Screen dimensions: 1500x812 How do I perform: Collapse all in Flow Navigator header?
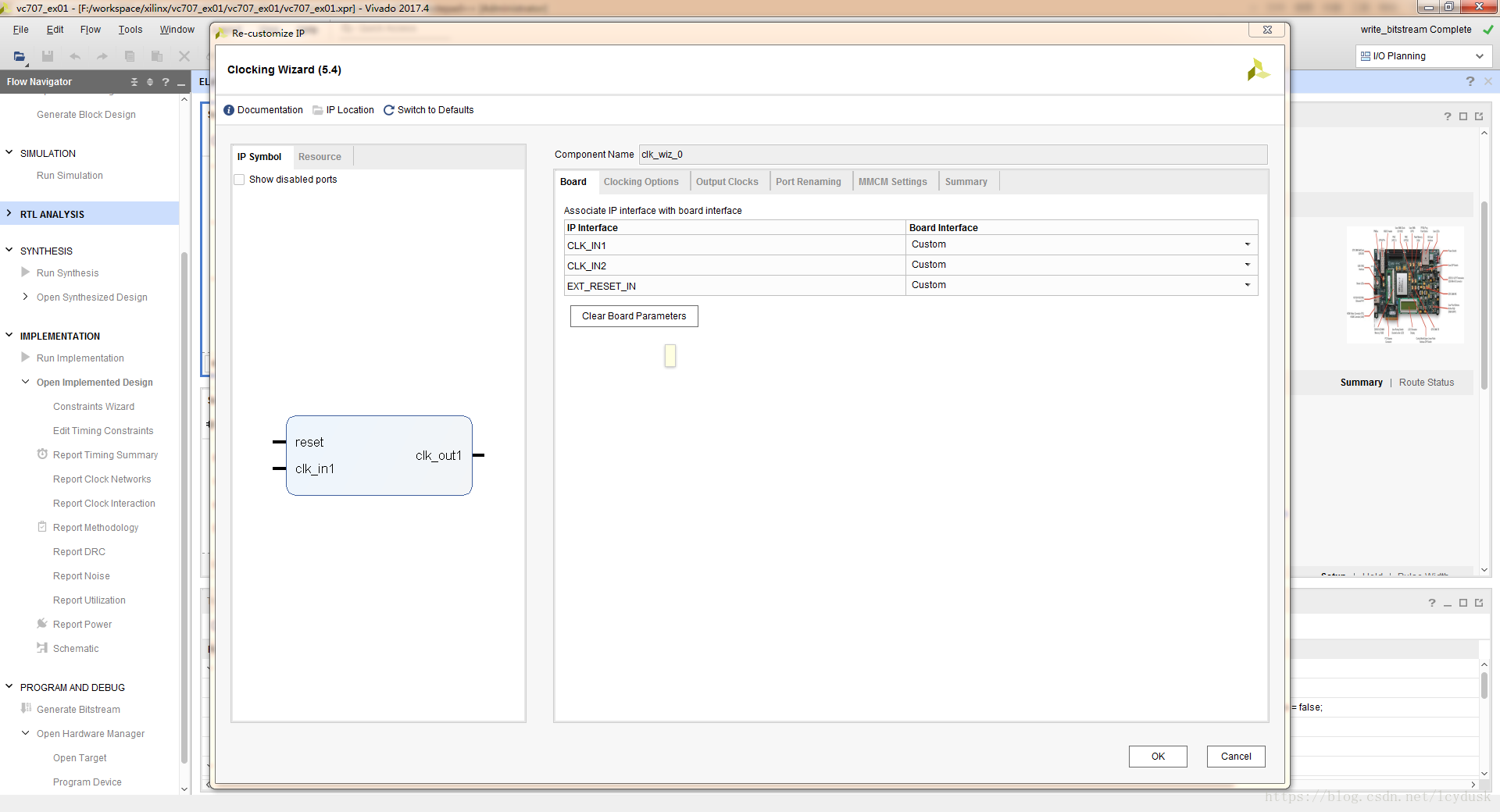point(134,82)
